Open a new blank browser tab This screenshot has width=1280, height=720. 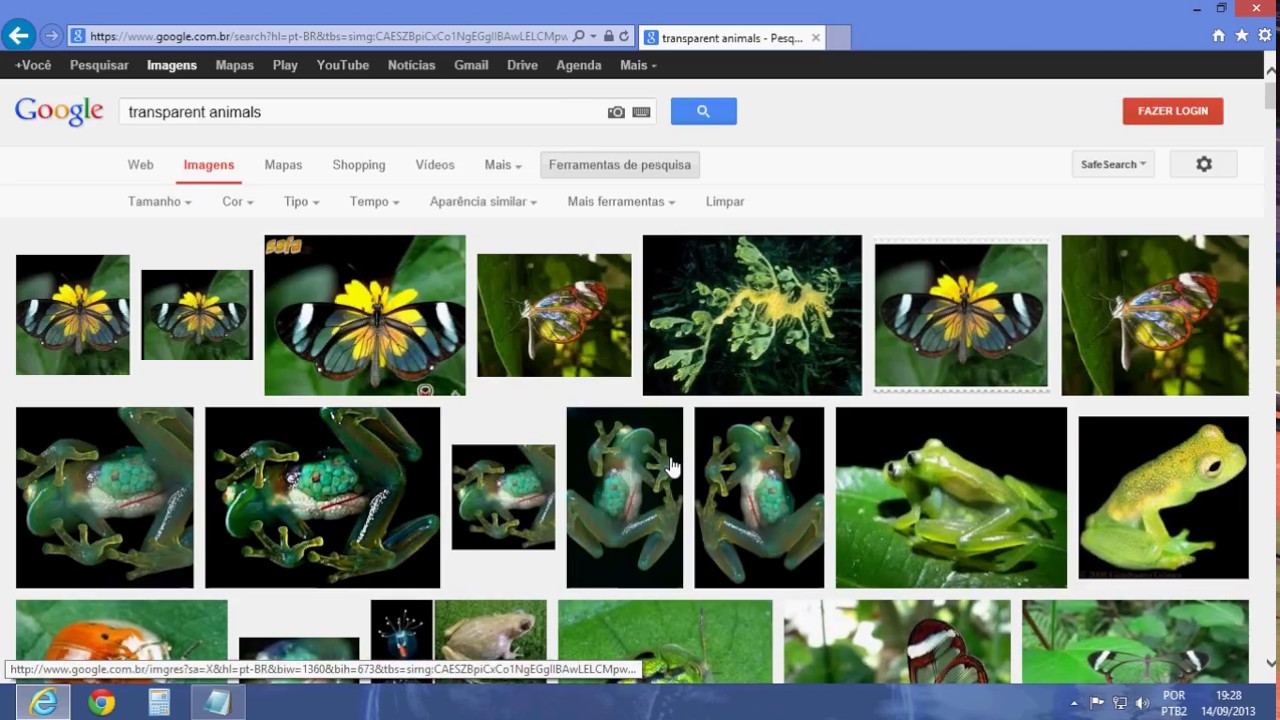[838, 38]
